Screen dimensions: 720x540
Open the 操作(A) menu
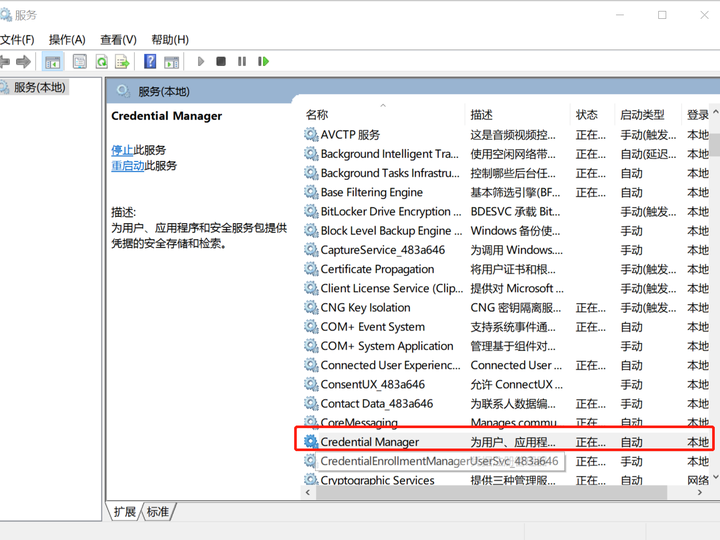67,40
